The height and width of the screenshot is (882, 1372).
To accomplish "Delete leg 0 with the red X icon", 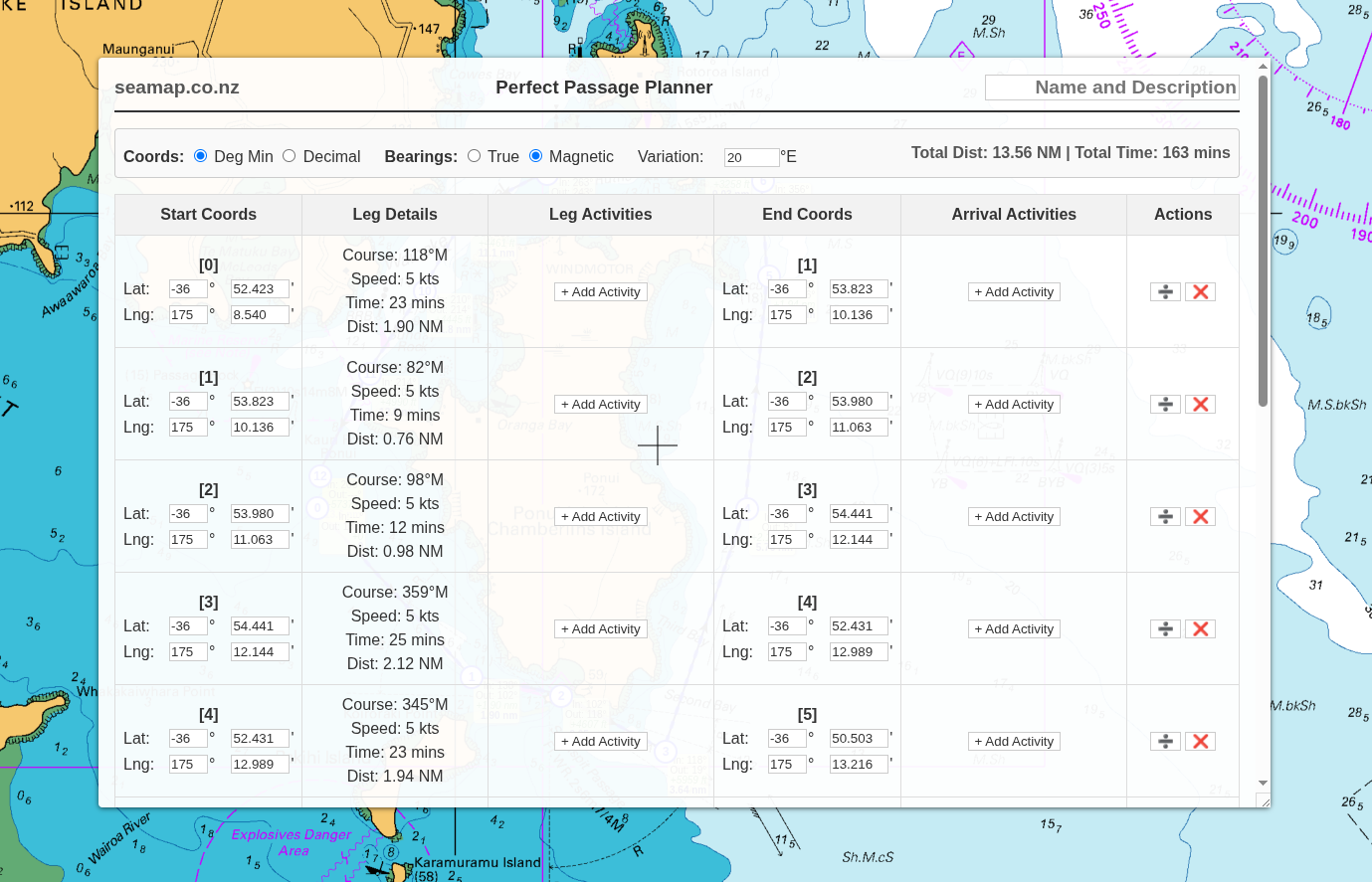I will (1200, 291).
